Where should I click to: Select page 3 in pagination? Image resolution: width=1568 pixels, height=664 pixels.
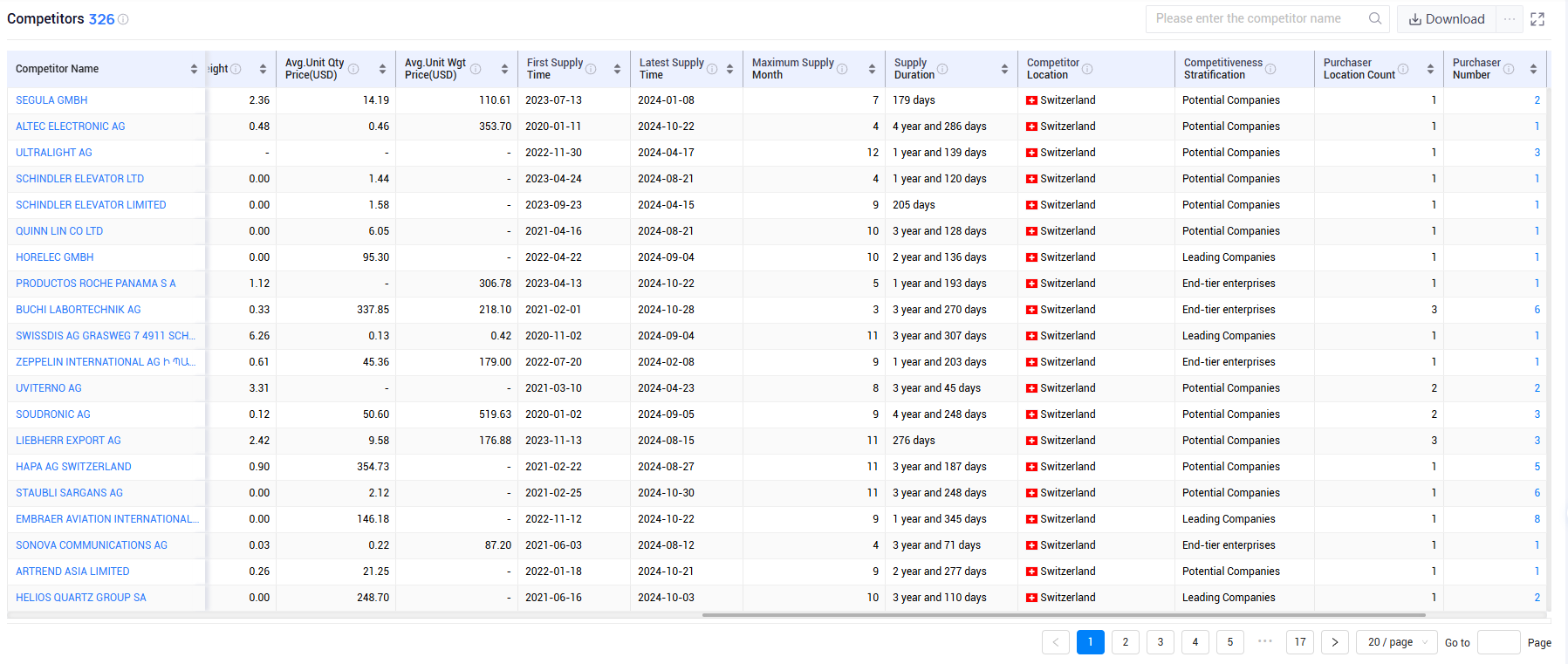point(1161,642)
